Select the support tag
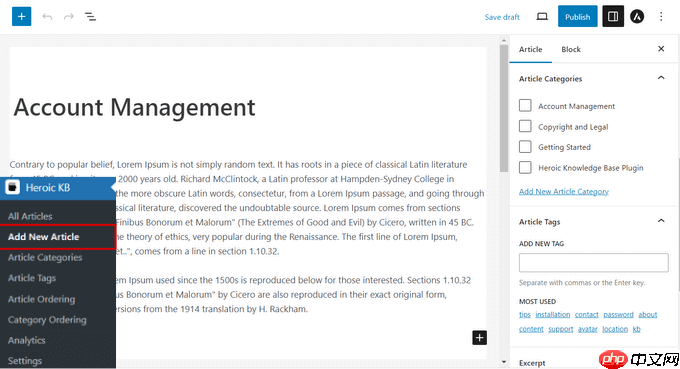Image resolution: width=680 pixels, height=369 pixels. [x=561, y=329]
